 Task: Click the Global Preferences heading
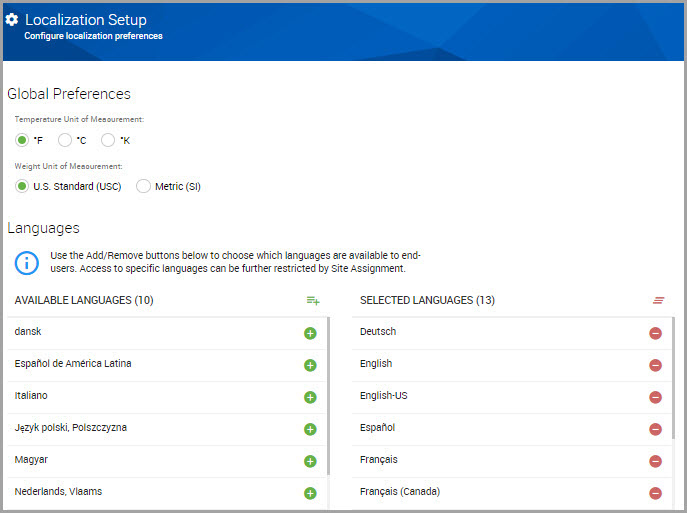pos(69,94)
